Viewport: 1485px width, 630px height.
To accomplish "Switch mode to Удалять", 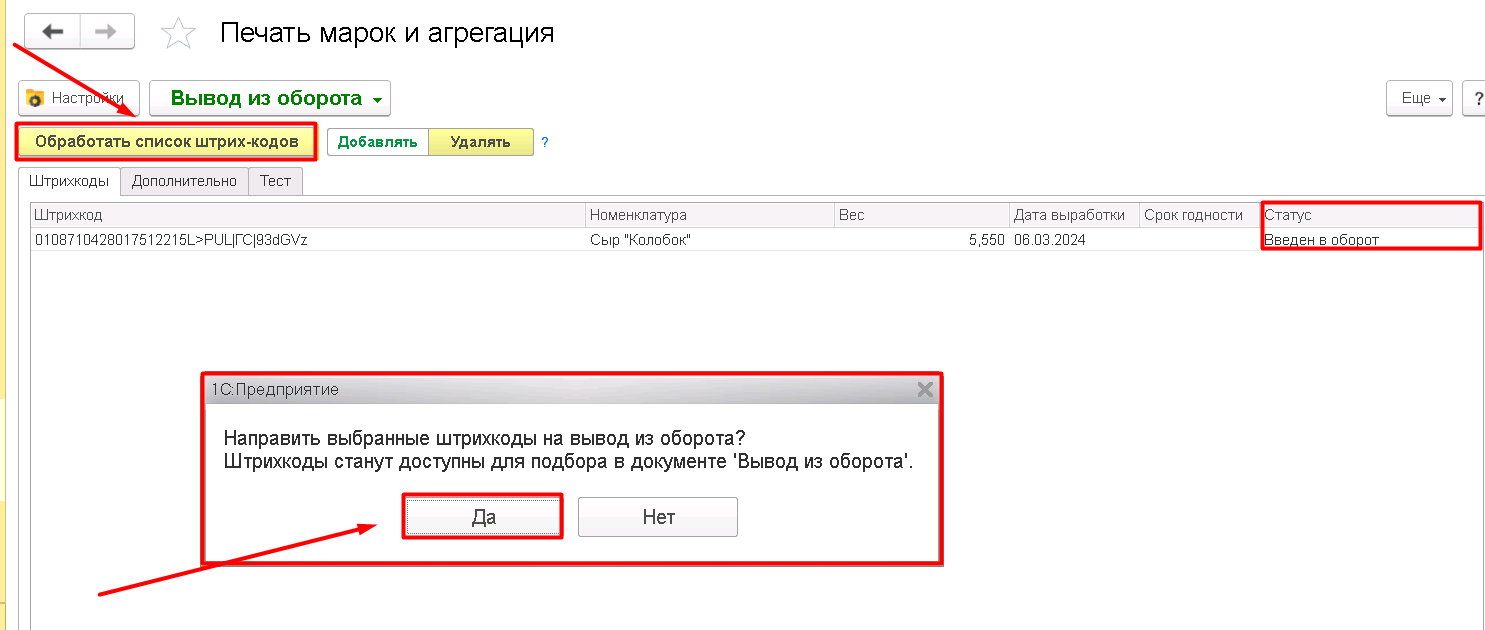I will [480, 142].
